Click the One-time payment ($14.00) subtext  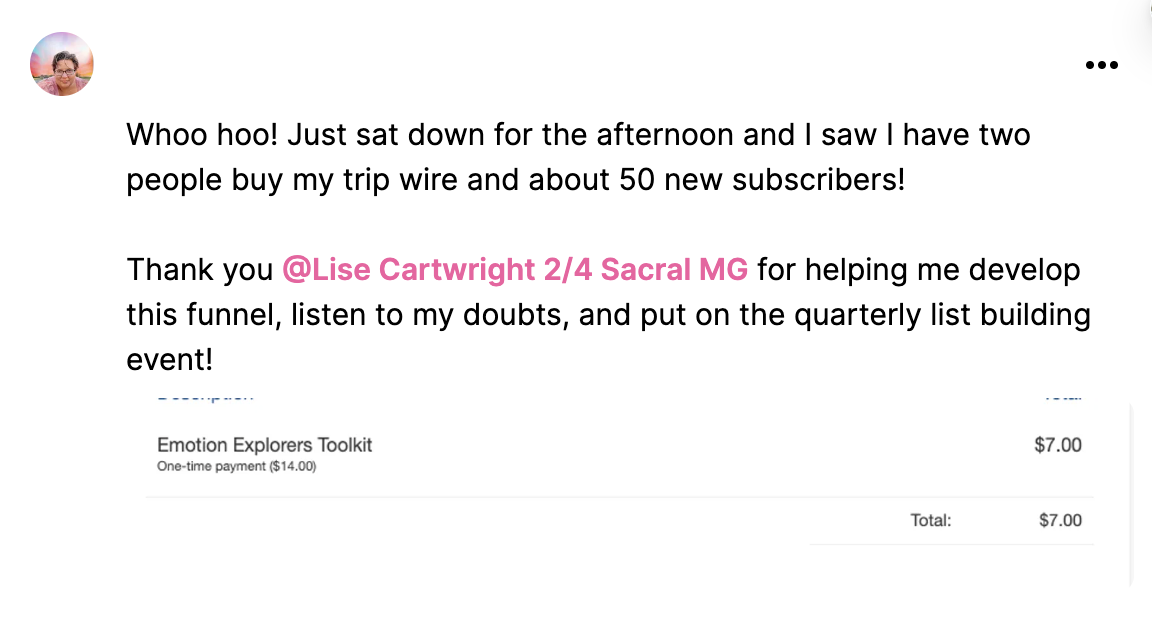coord(237,467)
